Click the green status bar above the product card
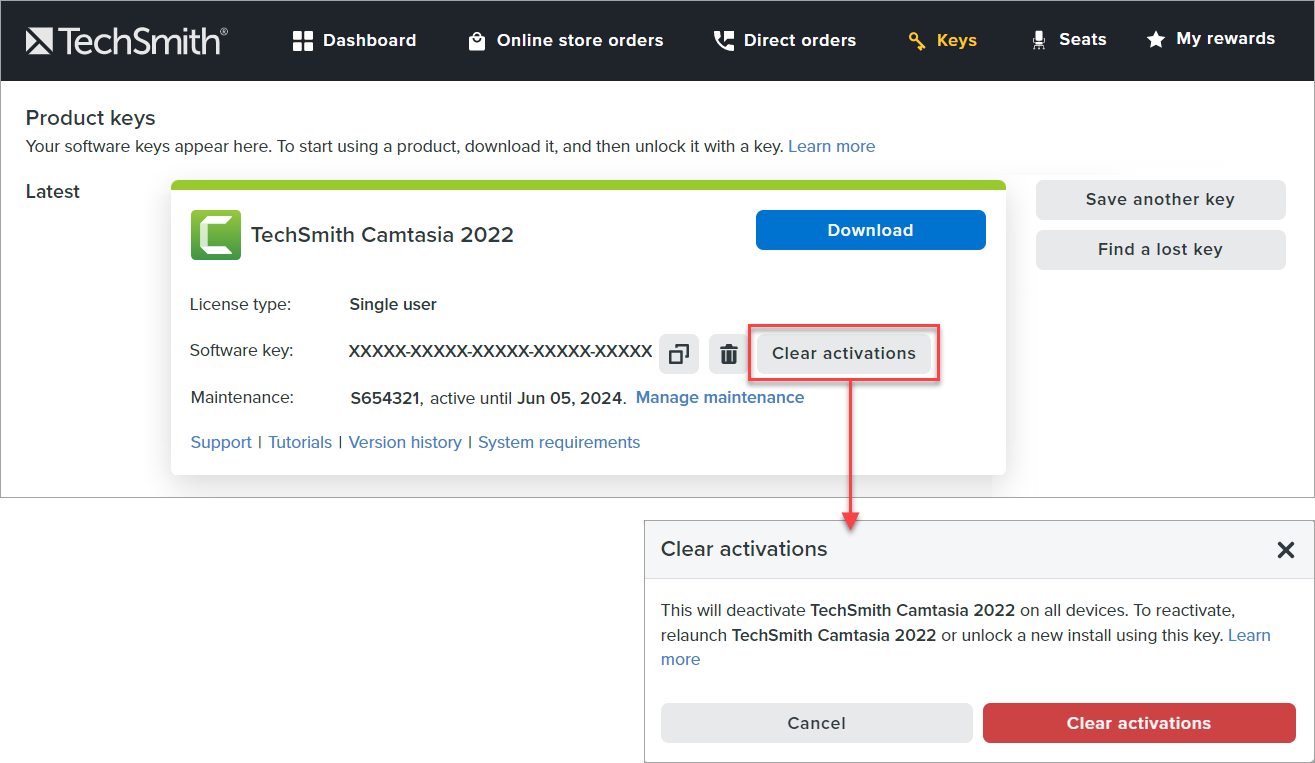This screenshot has width=1315, height=763. [x=588, y=184]
